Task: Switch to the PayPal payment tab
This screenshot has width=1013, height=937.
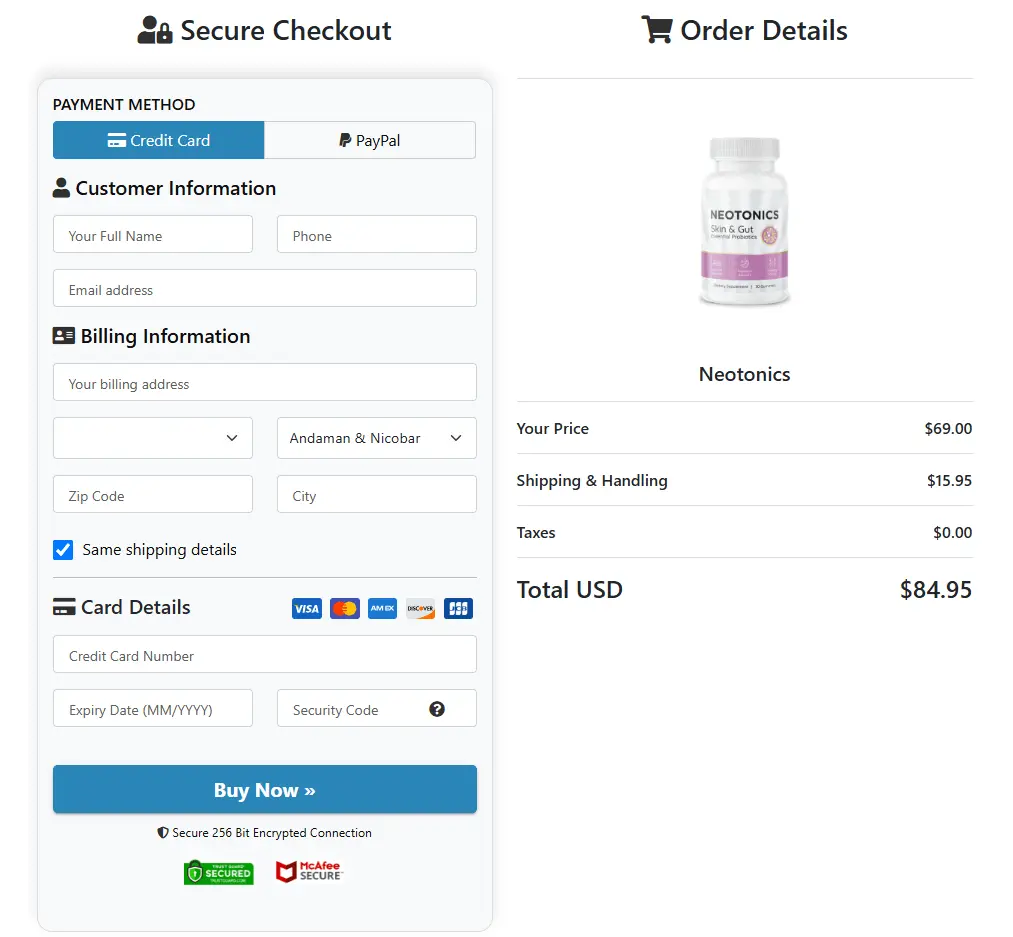Action: (370, 141)
